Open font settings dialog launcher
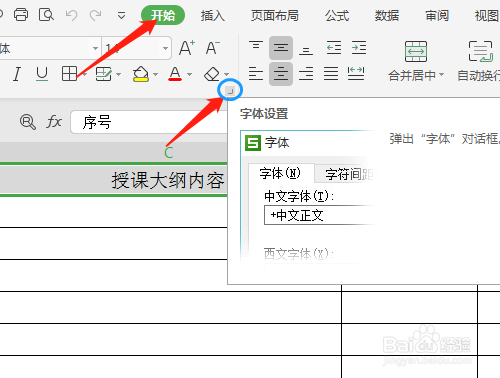Viewport: 500px width, 378px height. (x=230, y=90)
